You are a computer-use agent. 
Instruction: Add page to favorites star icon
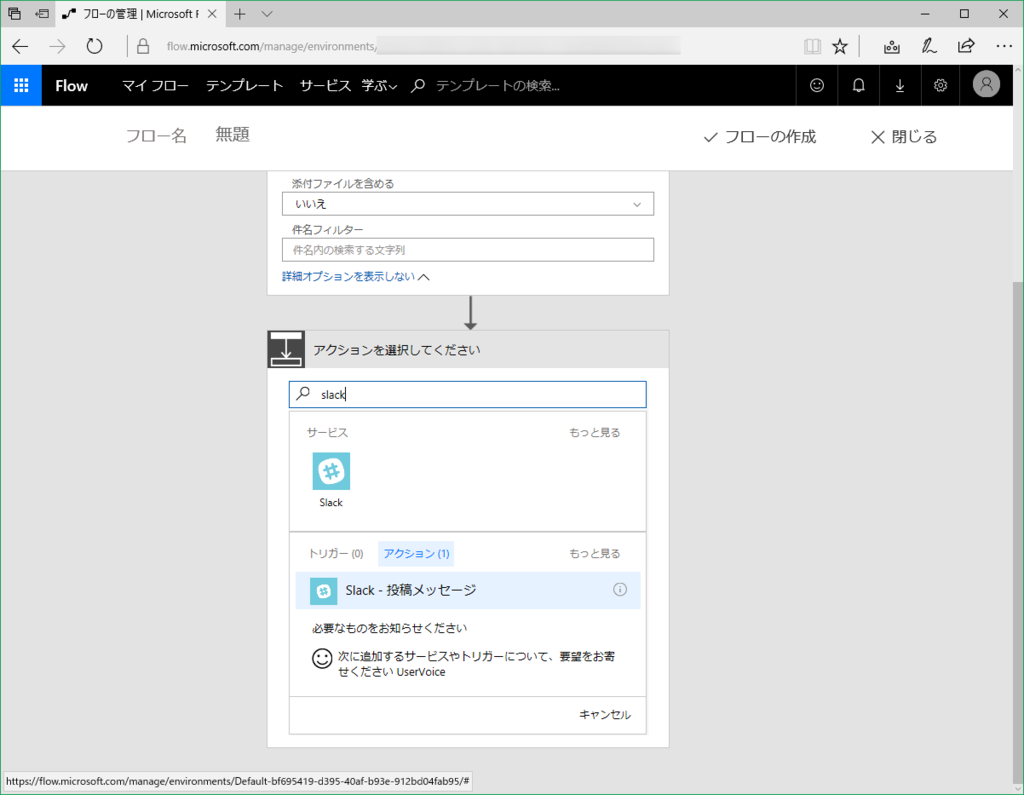(x=840, y=46)
